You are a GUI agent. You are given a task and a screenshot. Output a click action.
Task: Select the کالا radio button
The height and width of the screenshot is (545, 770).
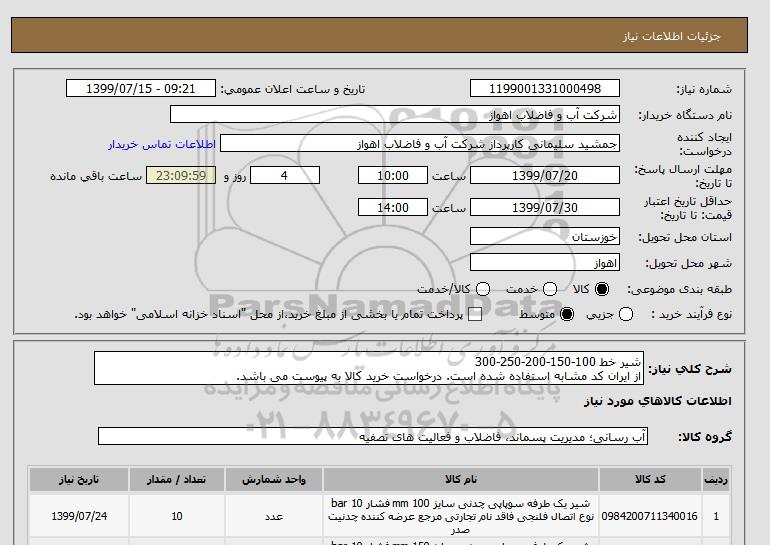tap(601, 289)
